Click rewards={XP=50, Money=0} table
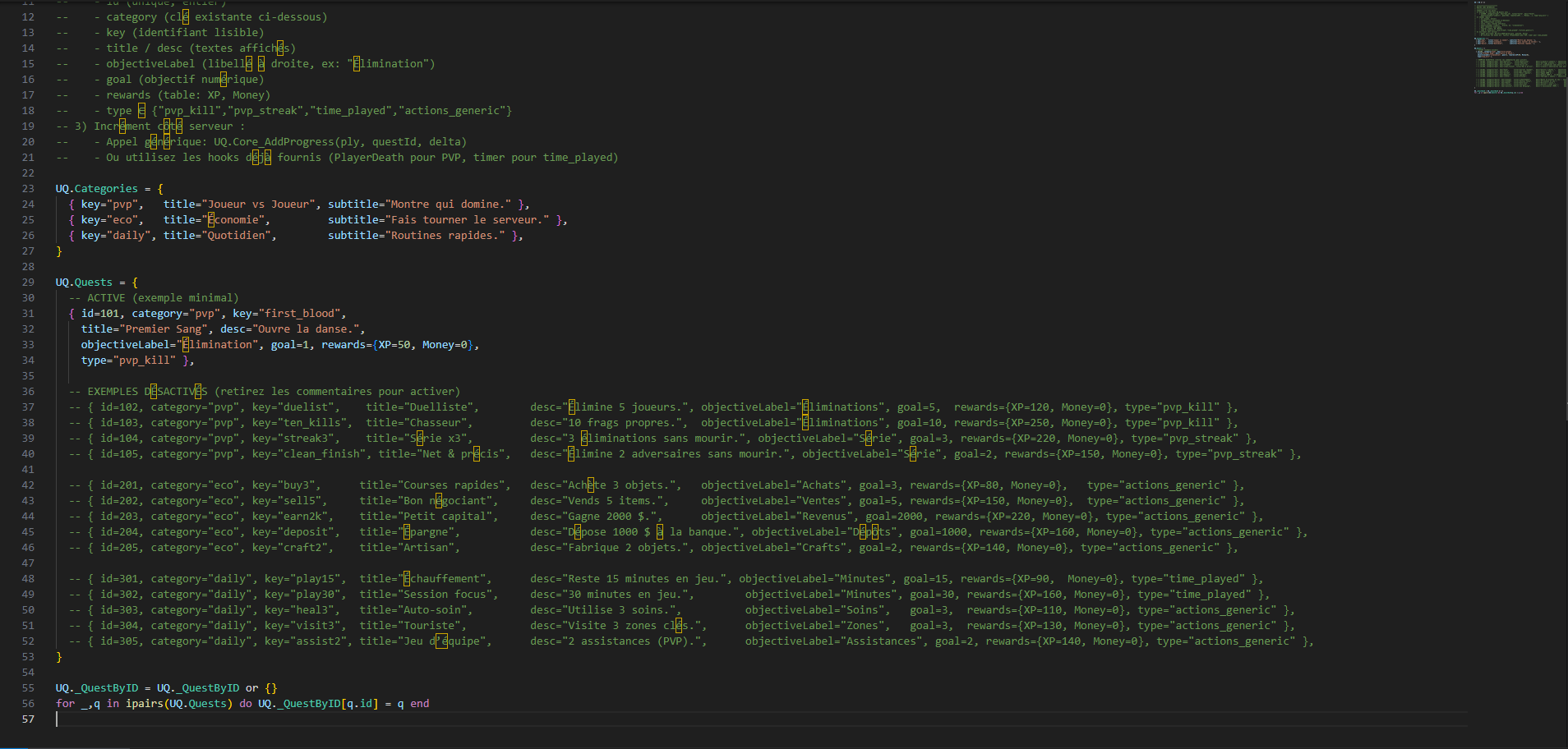Screen dimensions: 1568x749 [398, 345]
